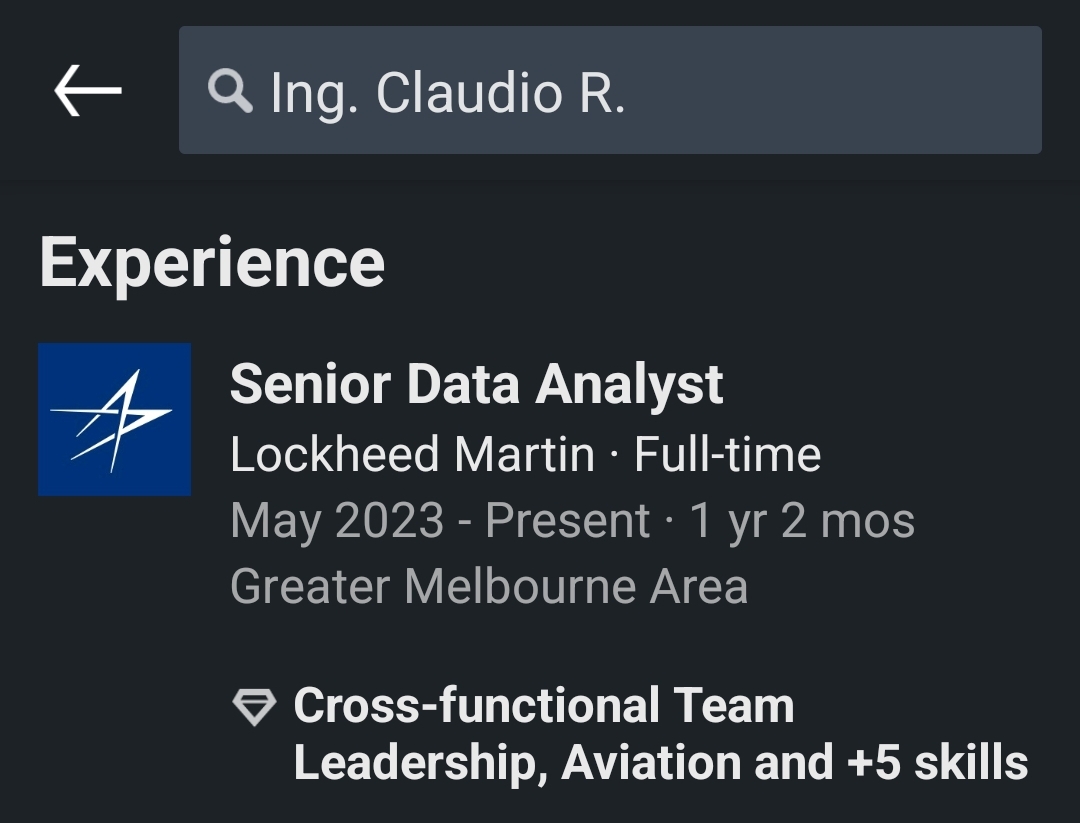This screenshot has height=823, width=1080.
Task: Select the Full-time employment type text
Action: (727, 454)
